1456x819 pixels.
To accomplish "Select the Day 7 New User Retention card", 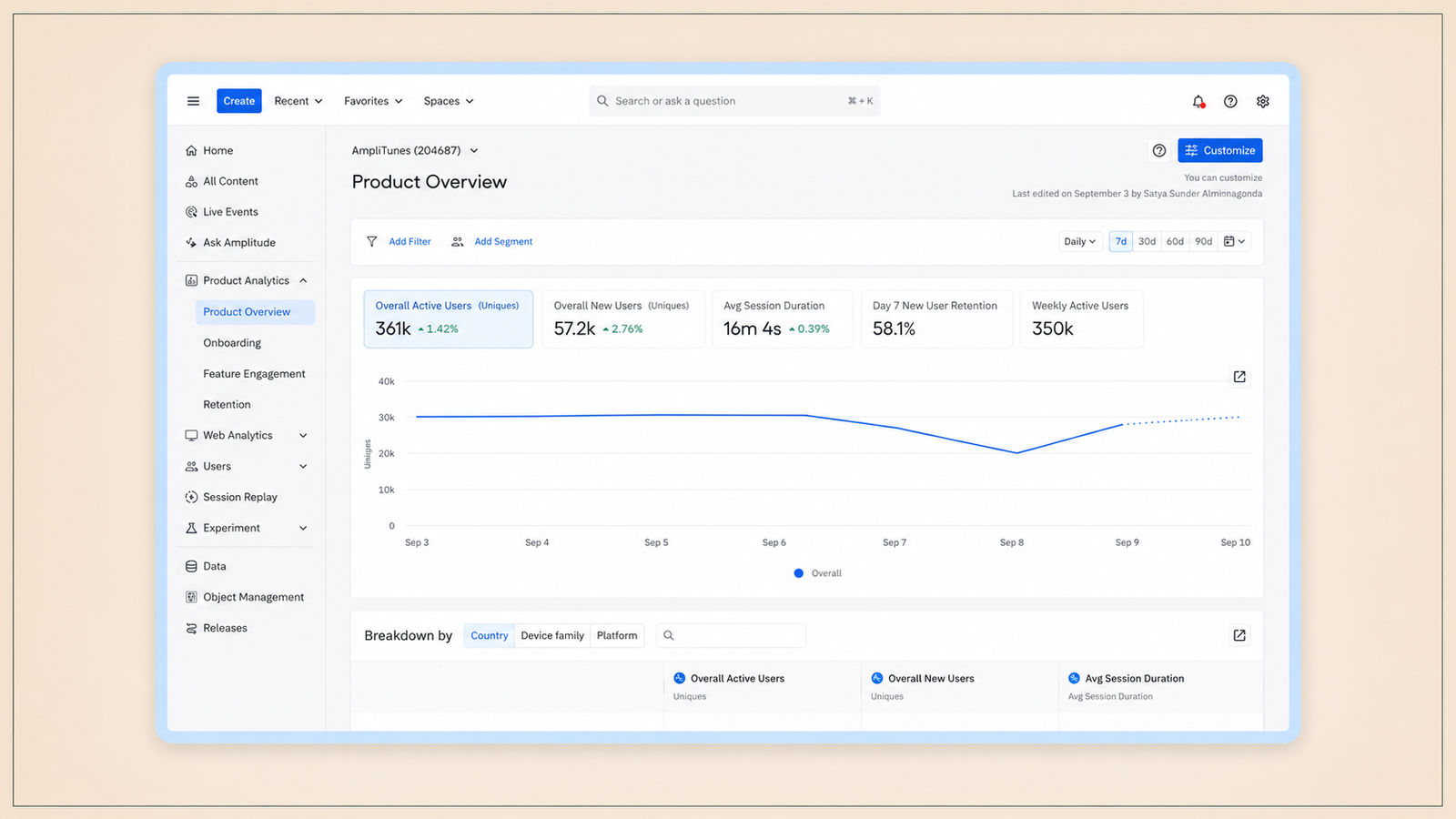I will pyautogui.click(x=936, y=319).
